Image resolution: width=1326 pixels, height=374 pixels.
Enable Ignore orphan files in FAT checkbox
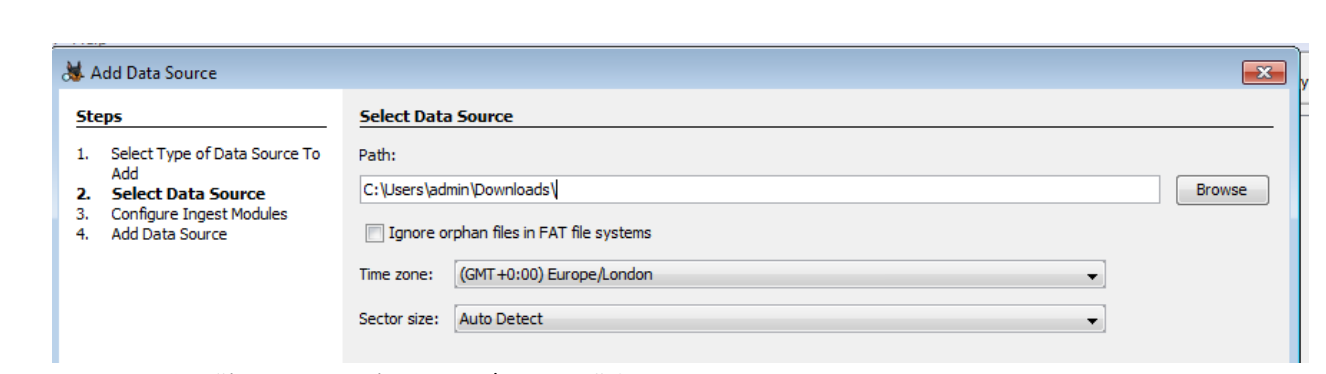pos(374,233)
